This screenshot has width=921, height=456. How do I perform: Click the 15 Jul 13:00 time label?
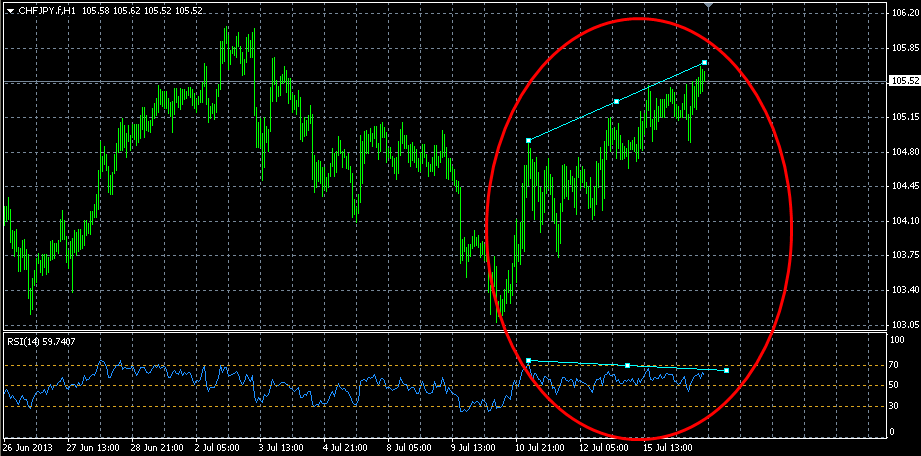[x=670, y=448]
